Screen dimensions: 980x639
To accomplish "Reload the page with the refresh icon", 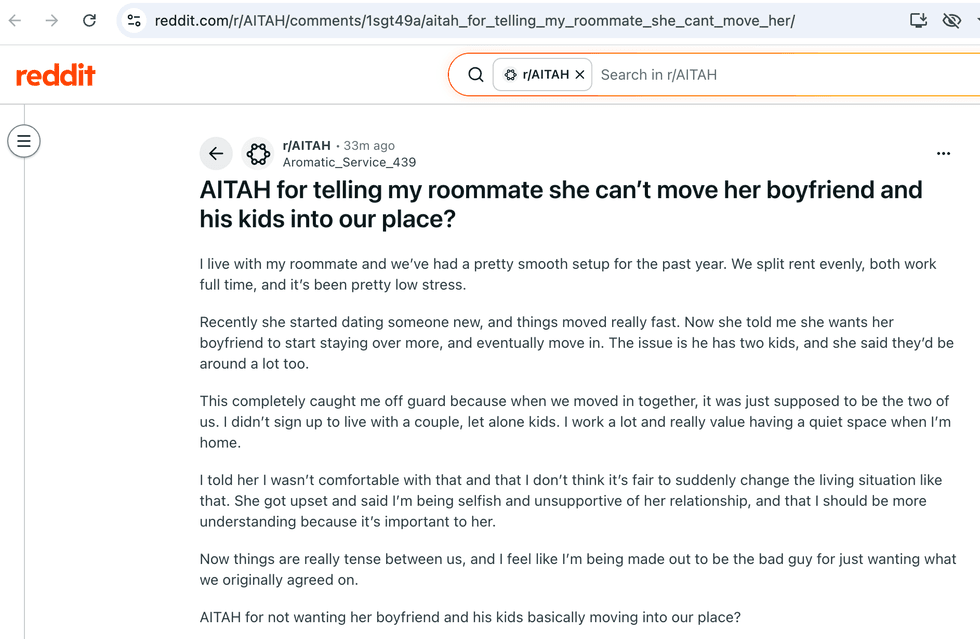I will 89,21.
